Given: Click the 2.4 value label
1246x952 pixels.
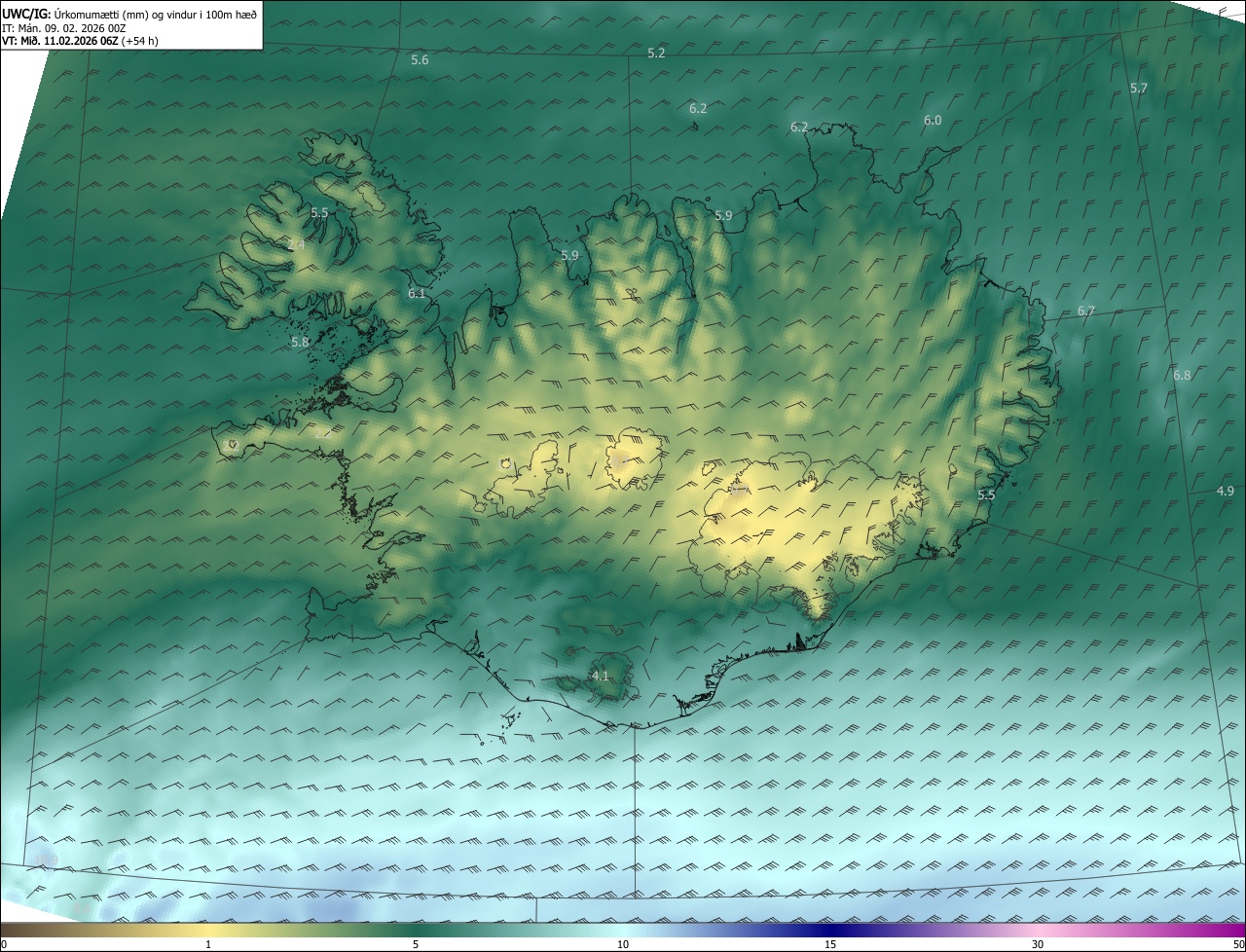Looking at the screenshot, I should [296, 245].
